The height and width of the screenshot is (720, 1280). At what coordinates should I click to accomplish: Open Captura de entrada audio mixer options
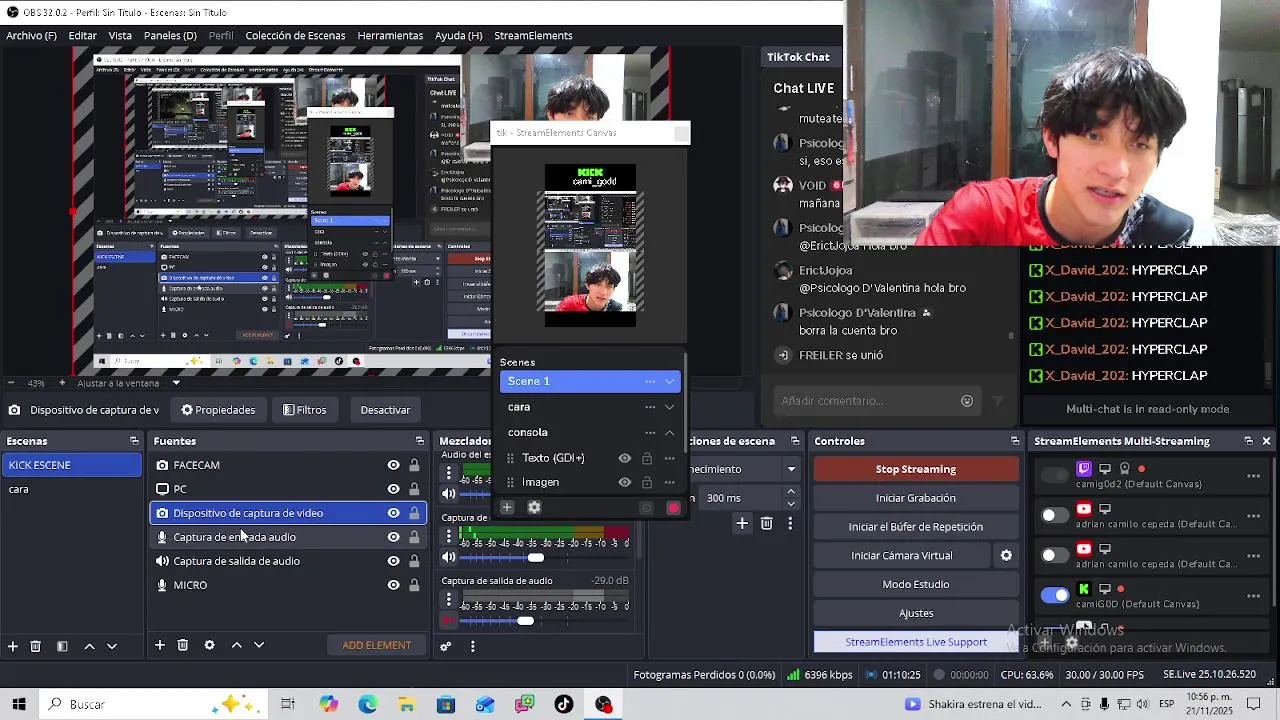(449, 537)
